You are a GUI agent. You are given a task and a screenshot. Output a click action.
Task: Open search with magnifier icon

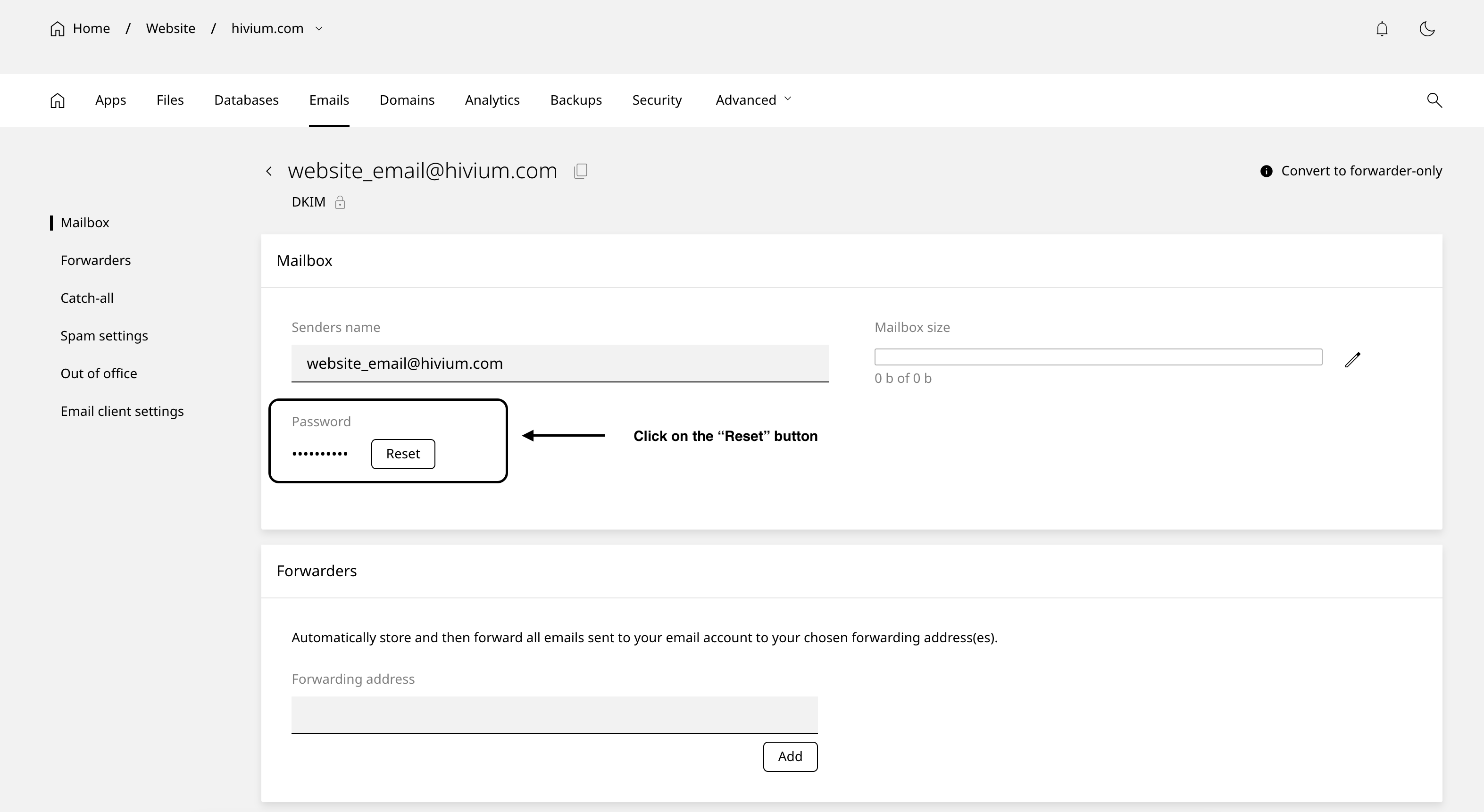coord(1434,100)
